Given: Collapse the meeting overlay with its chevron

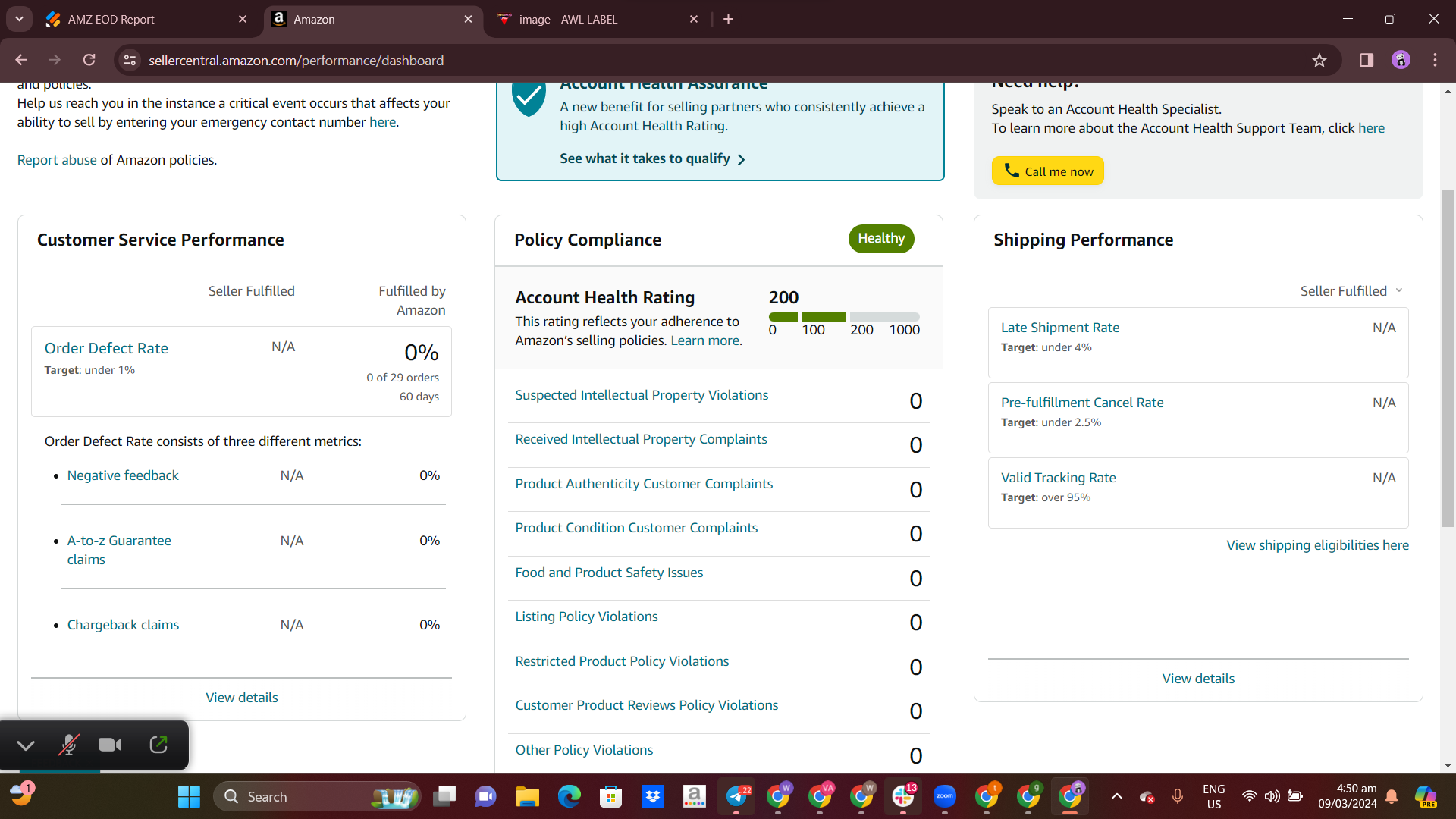Looking at the screenshot, I should [x=26, y=745].
